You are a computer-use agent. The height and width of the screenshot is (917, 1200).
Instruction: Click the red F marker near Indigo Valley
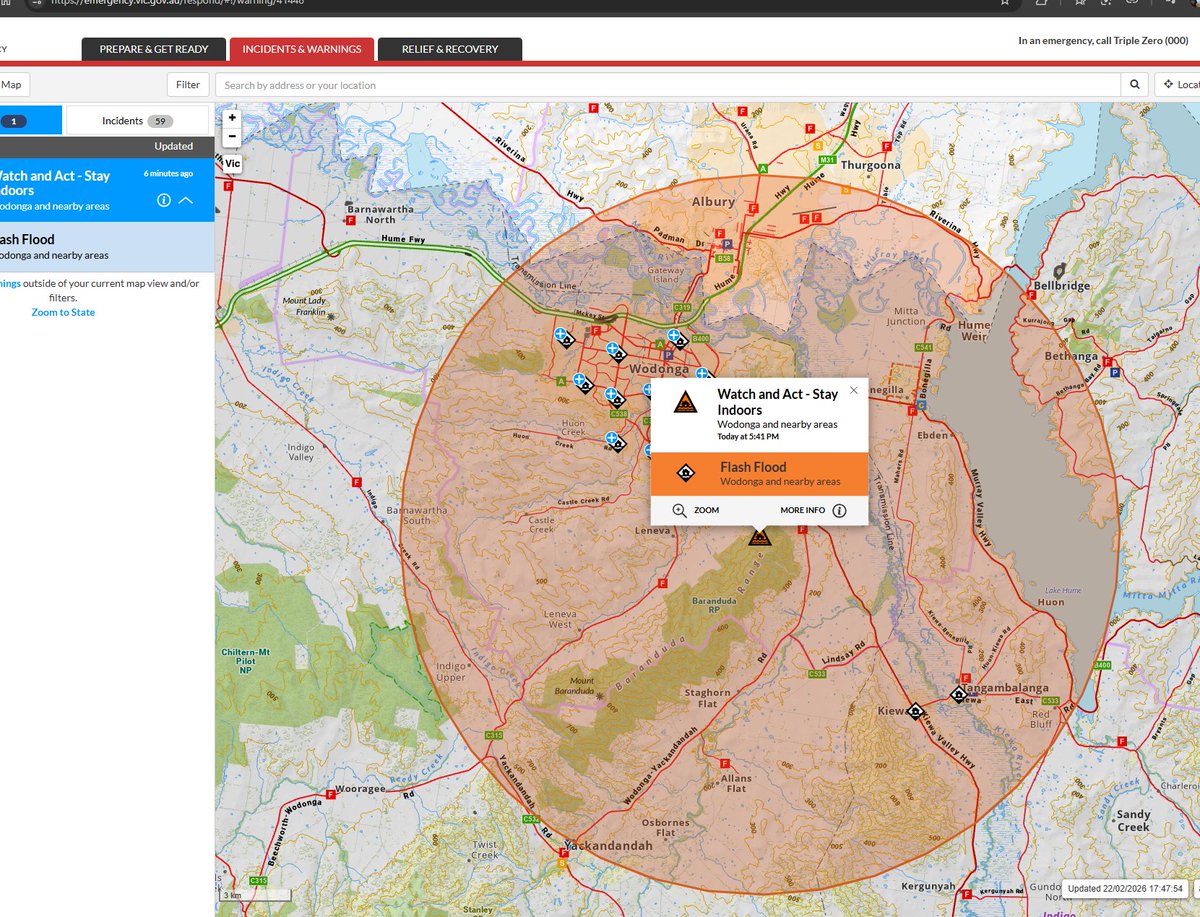click(357, 482)
